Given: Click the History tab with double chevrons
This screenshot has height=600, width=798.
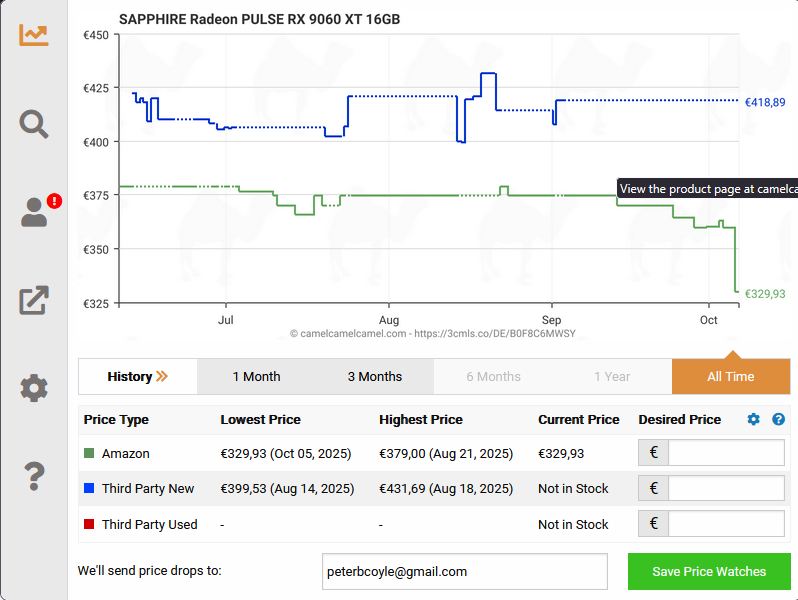Looking at the screenshot, I should 137,377.
